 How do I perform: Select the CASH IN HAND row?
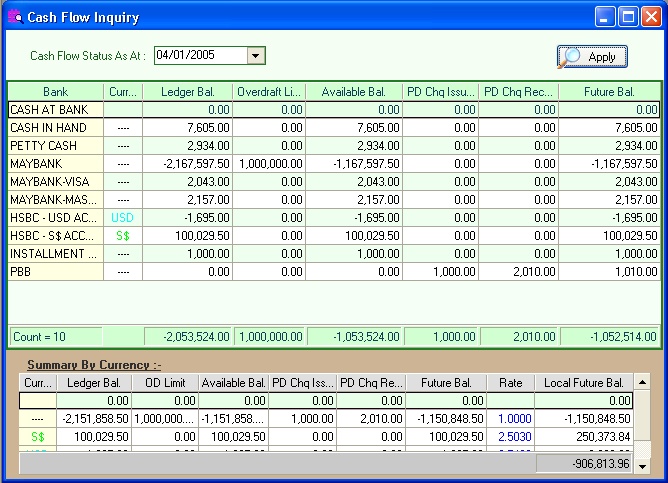tap(334, 127)
